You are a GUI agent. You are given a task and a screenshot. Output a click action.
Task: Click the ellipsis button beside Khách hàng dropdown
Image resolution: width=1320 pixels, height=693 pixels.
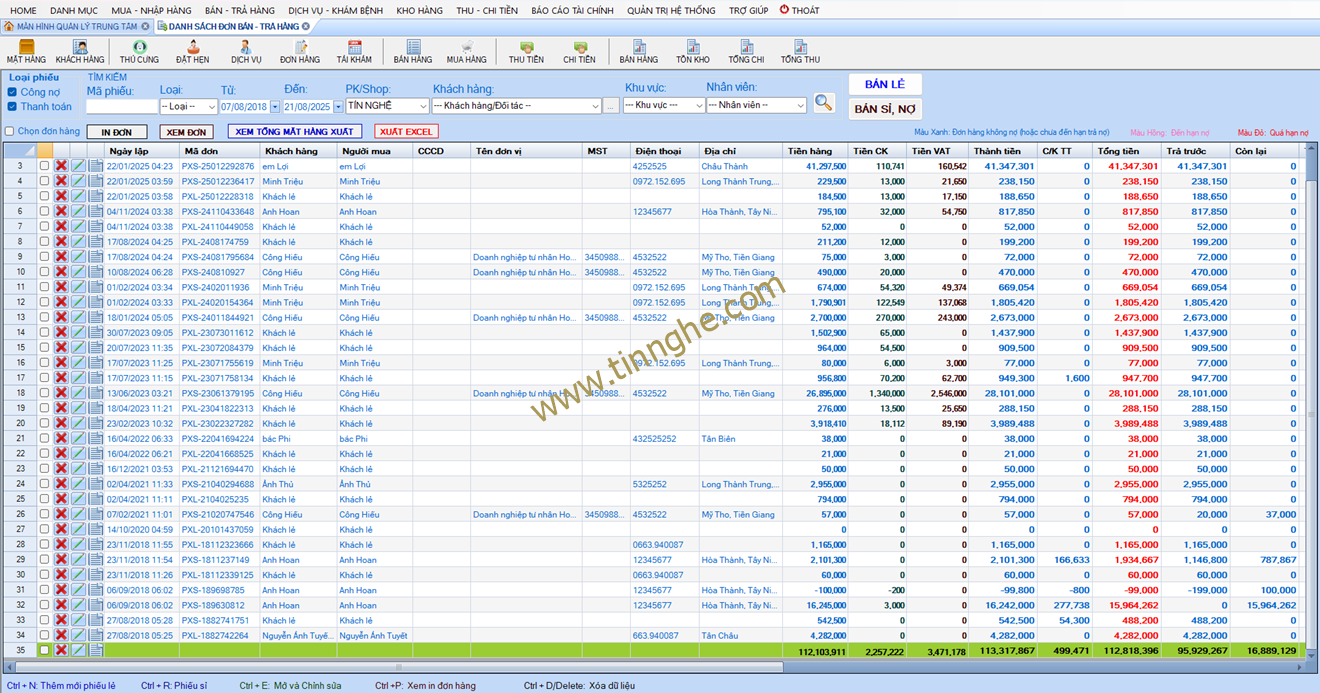coord(611,106)
